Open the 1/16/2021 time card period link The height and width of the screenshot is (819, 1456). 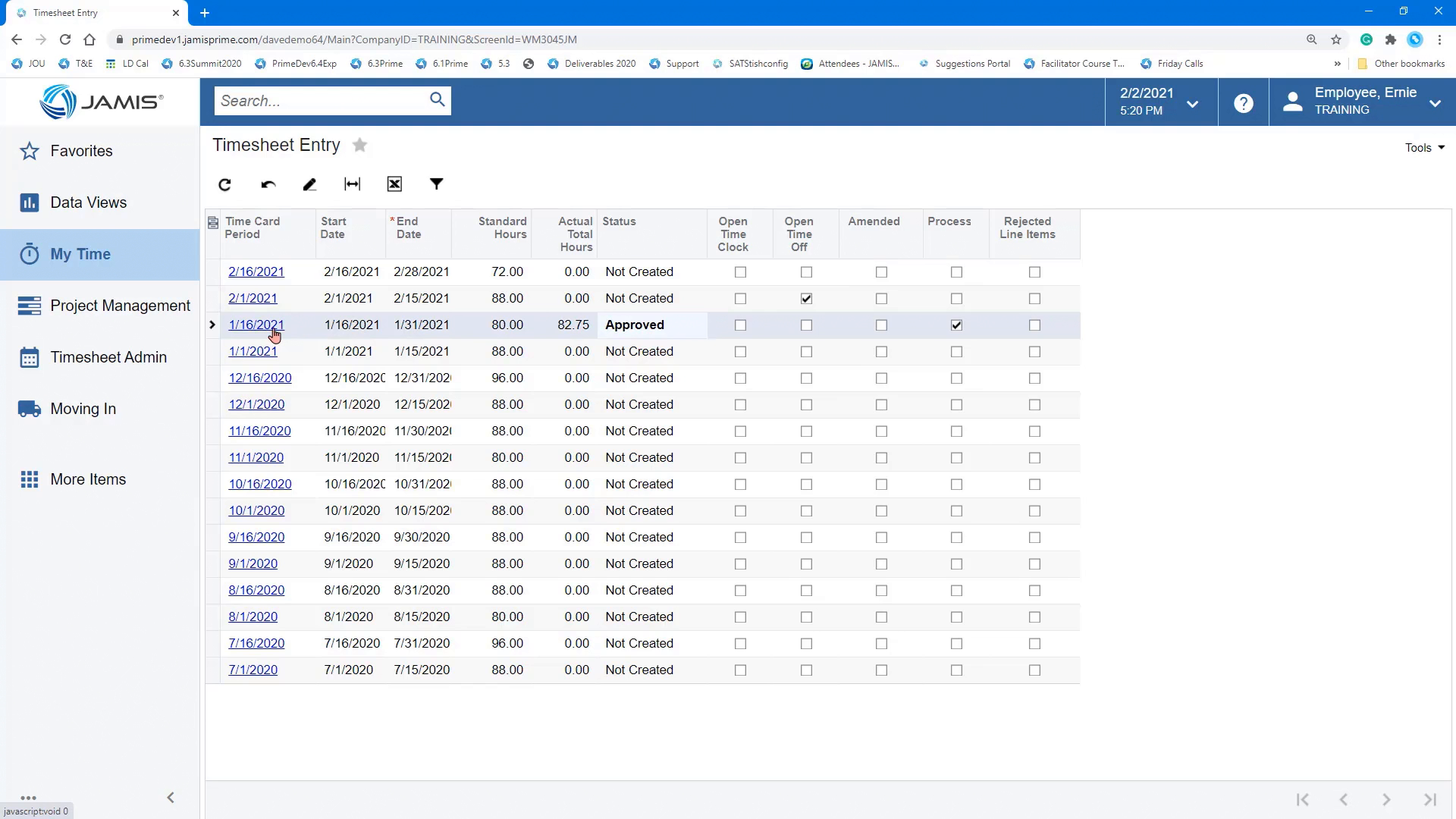[x=256, y=325]
